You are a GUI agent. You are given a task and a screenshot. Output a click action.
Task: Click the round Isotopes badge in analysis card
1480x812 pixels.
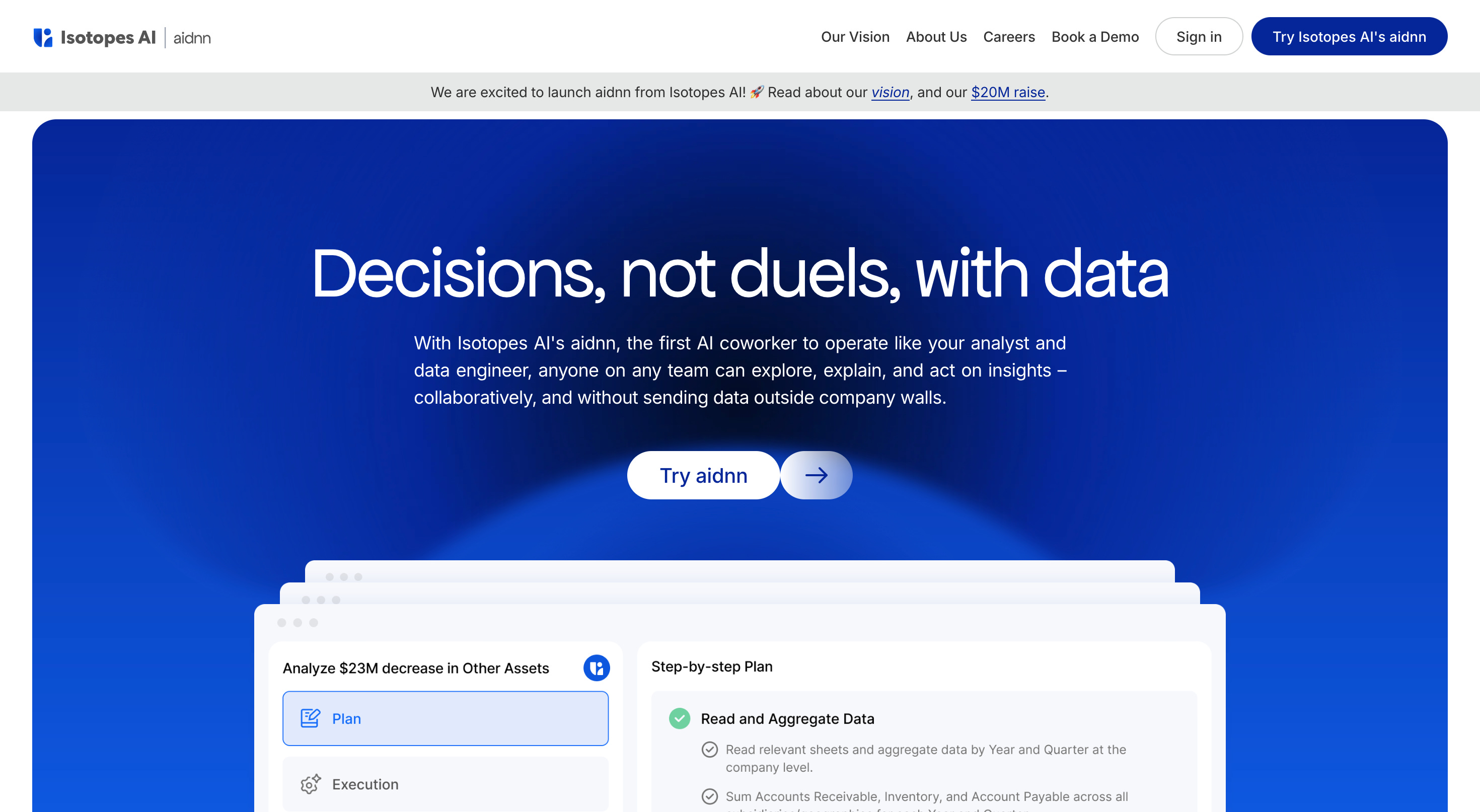tap(596, 668)
